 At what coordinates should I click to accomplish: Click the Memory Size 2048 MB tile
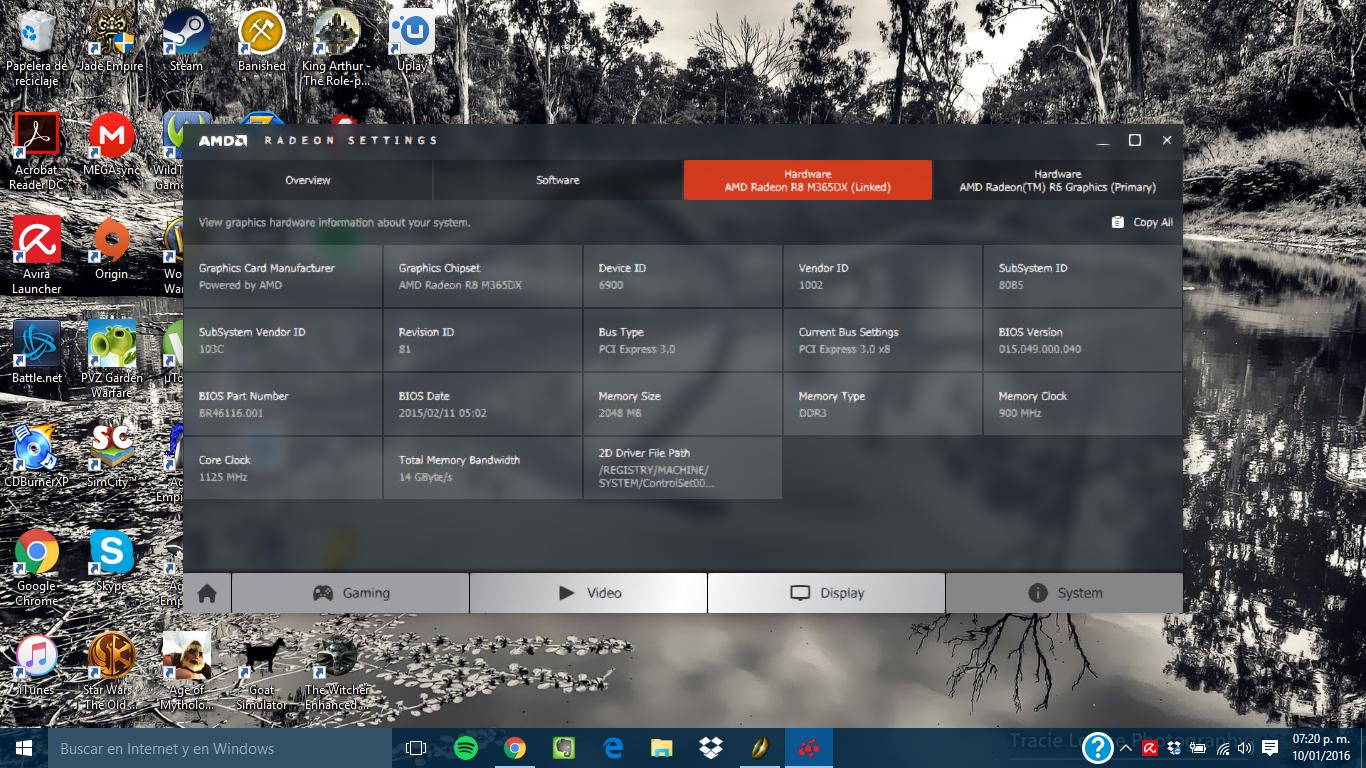click(x=682, y=404)
